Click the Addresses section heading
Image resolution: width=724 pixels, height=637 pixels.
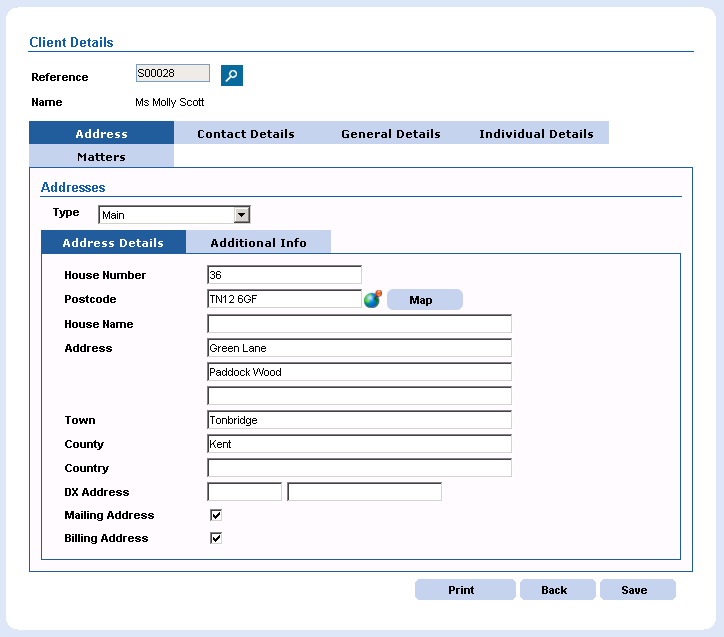[73, 187]
